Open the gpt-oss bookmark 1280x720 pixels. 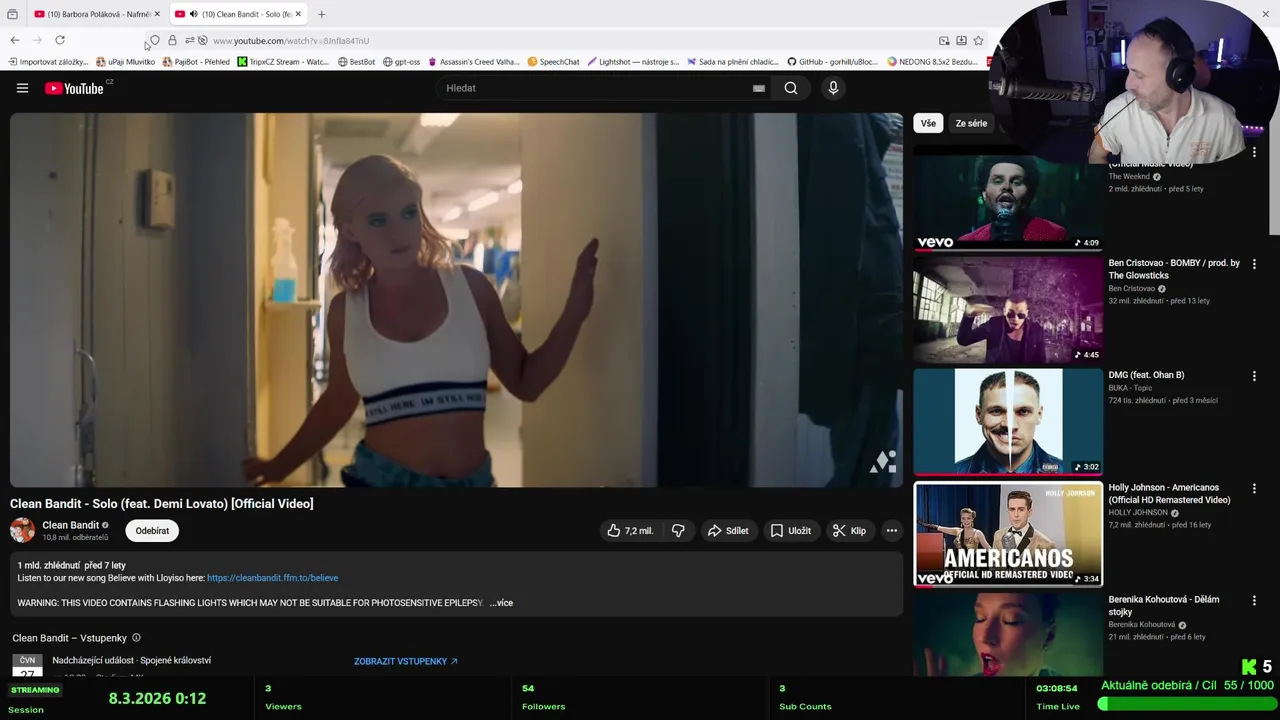pyautogui.click(x=401, y=62)
